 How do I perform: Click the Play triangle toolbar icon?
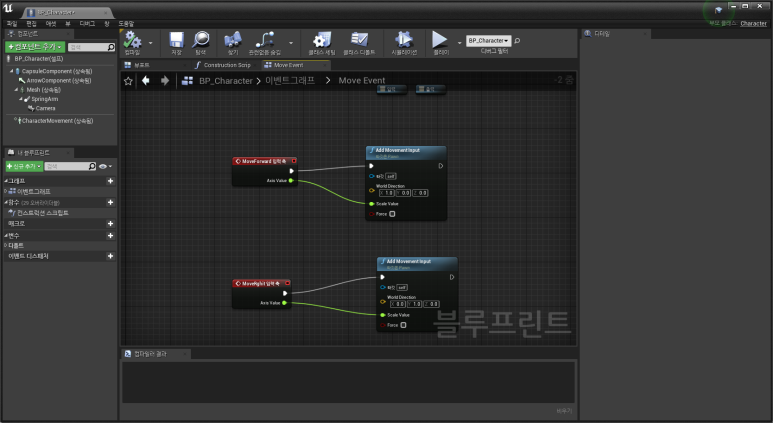[x=439, y=39]
